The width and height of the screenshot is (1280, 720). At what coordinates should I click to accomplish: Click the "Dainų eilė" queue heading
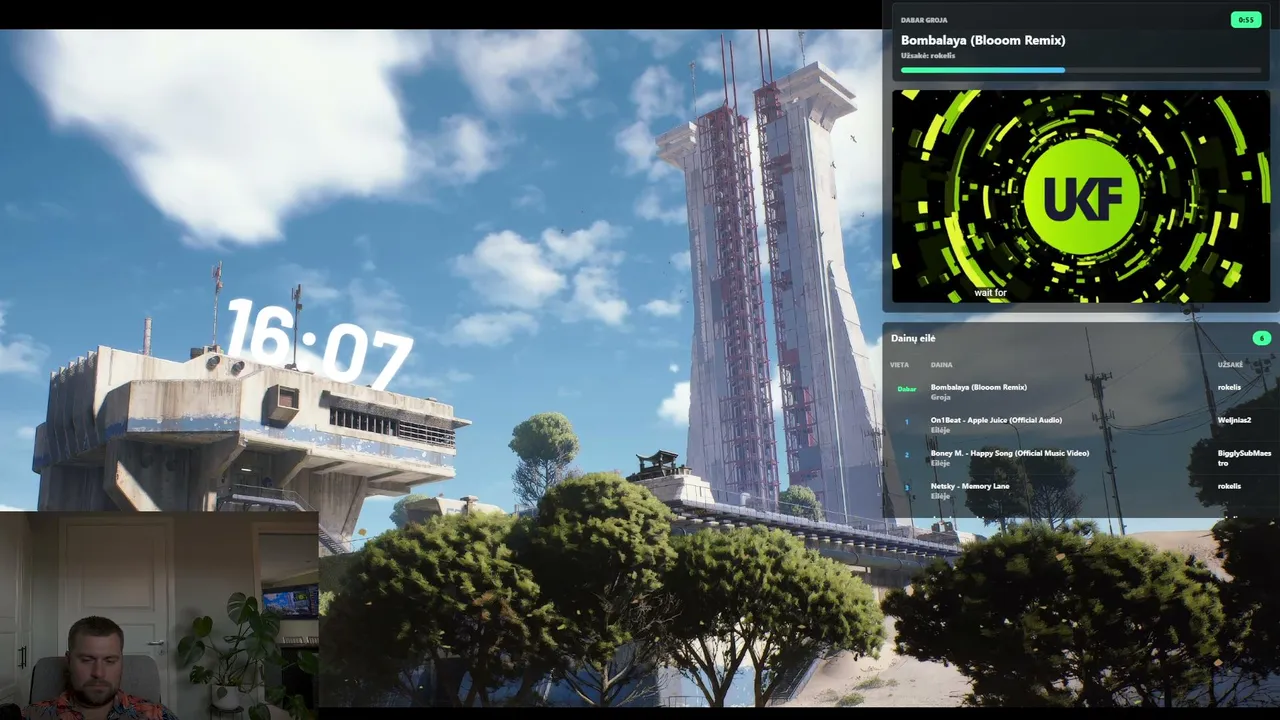click(913, 338)
